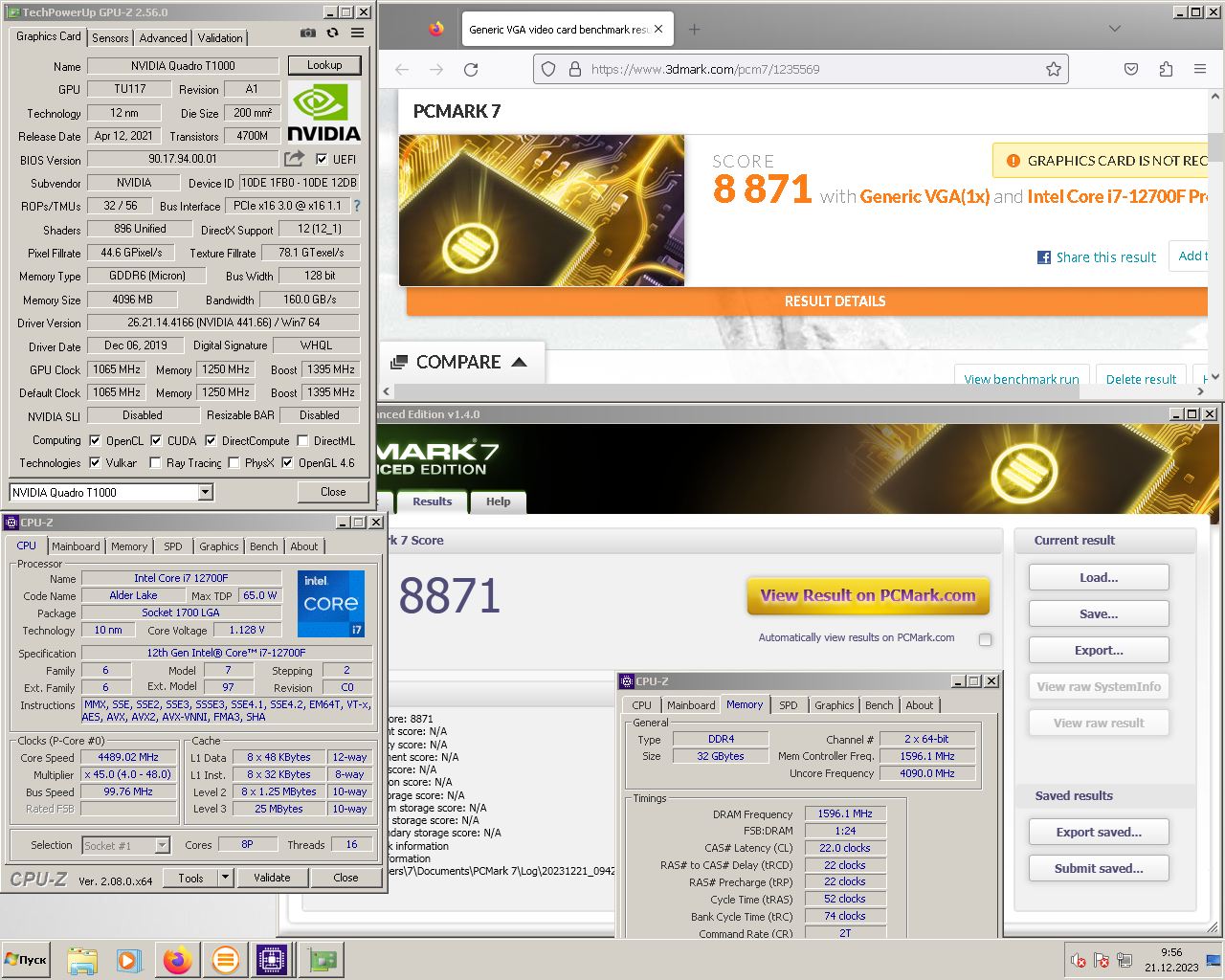Image resolution: width=1225 pixels, height=980 pixels.
Task: Switch to the Advanced tab in GPU-Z
Action: (x=163, y=38)
